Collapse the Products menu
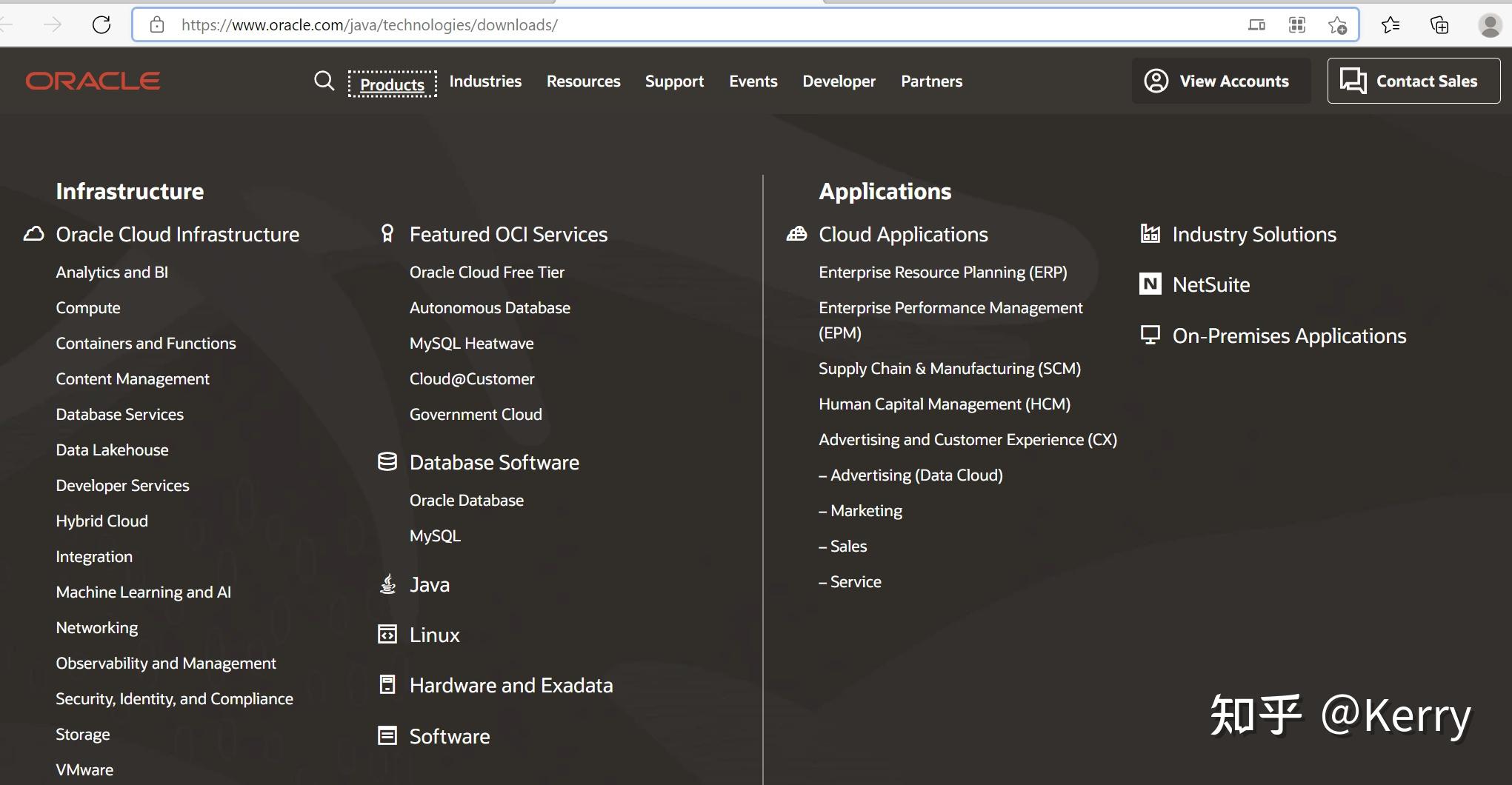The image size is (1512, 785). pos(392,84)
